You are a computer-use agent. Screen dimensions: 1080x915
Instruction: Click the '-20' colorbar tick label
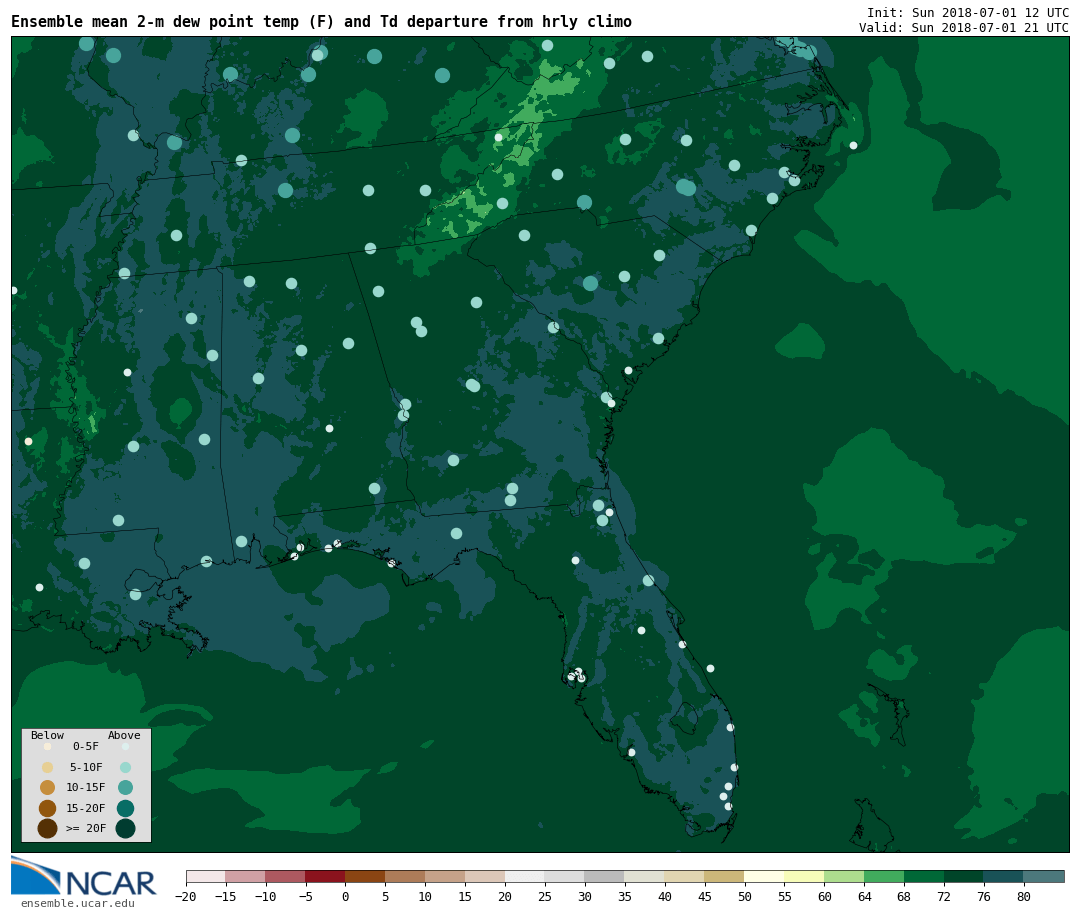186,897
